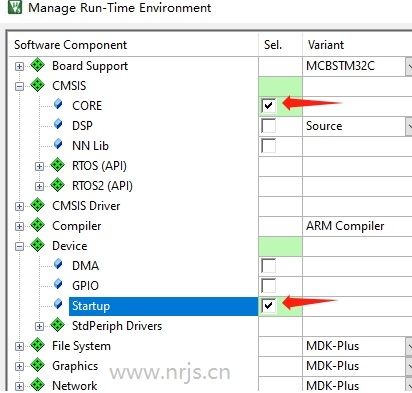Expand the RTOS2 (API) node
Viewport: 412px width, 393px height.
[x=39, y=186]
